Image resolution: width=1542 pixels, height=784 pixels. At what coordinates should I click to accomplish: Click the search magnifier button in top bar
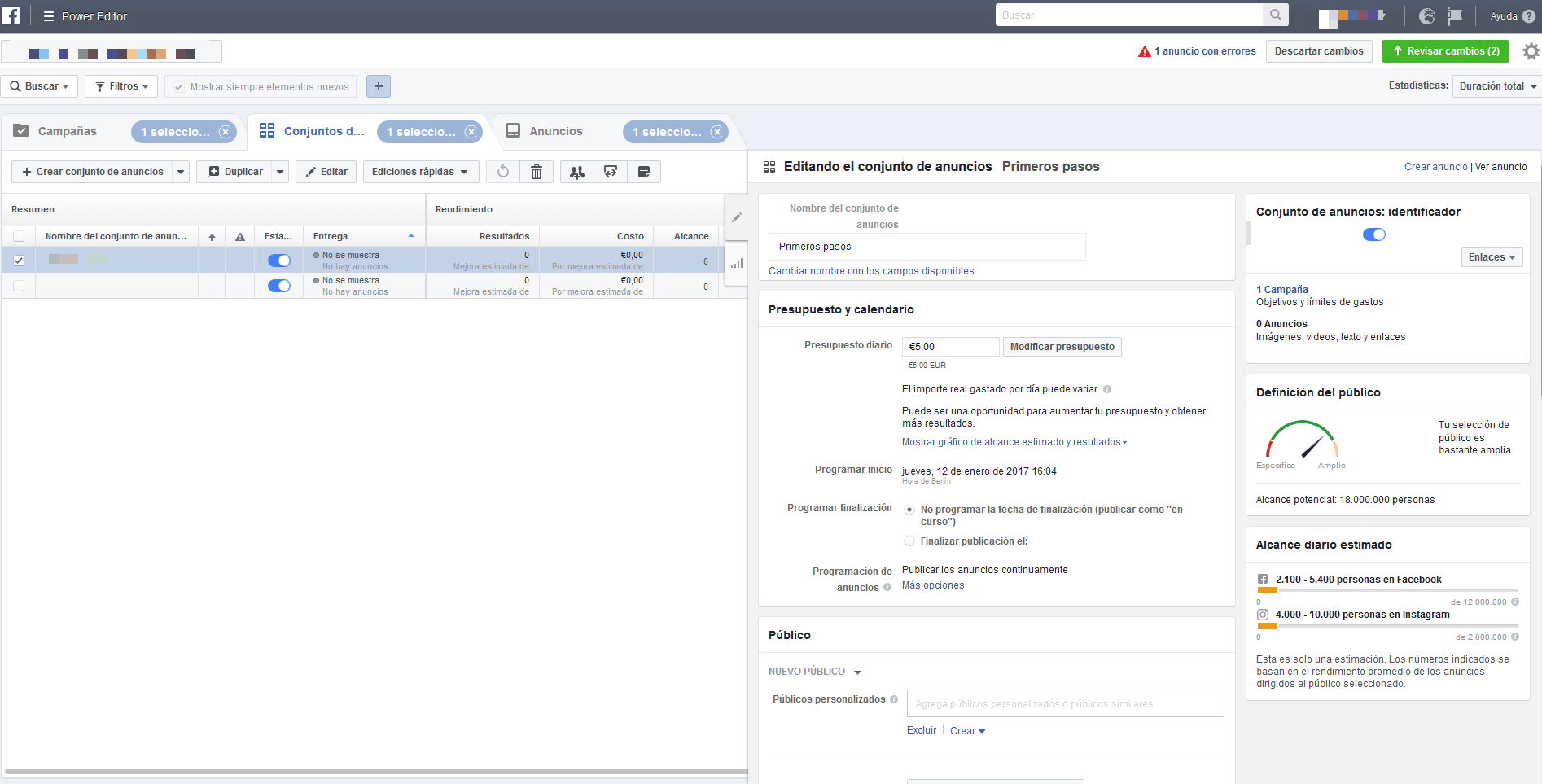[x=1276, y=15]
